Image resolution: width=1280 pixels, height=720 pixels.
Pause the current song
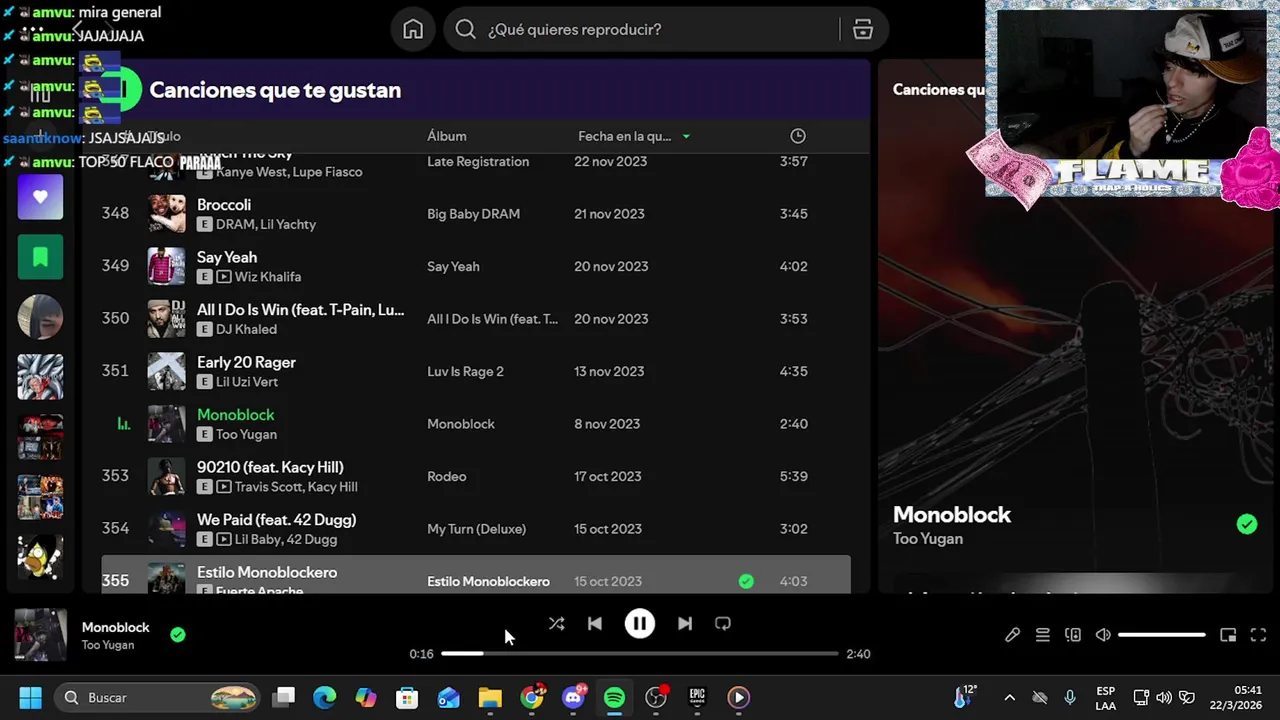[x=640, y=624]
